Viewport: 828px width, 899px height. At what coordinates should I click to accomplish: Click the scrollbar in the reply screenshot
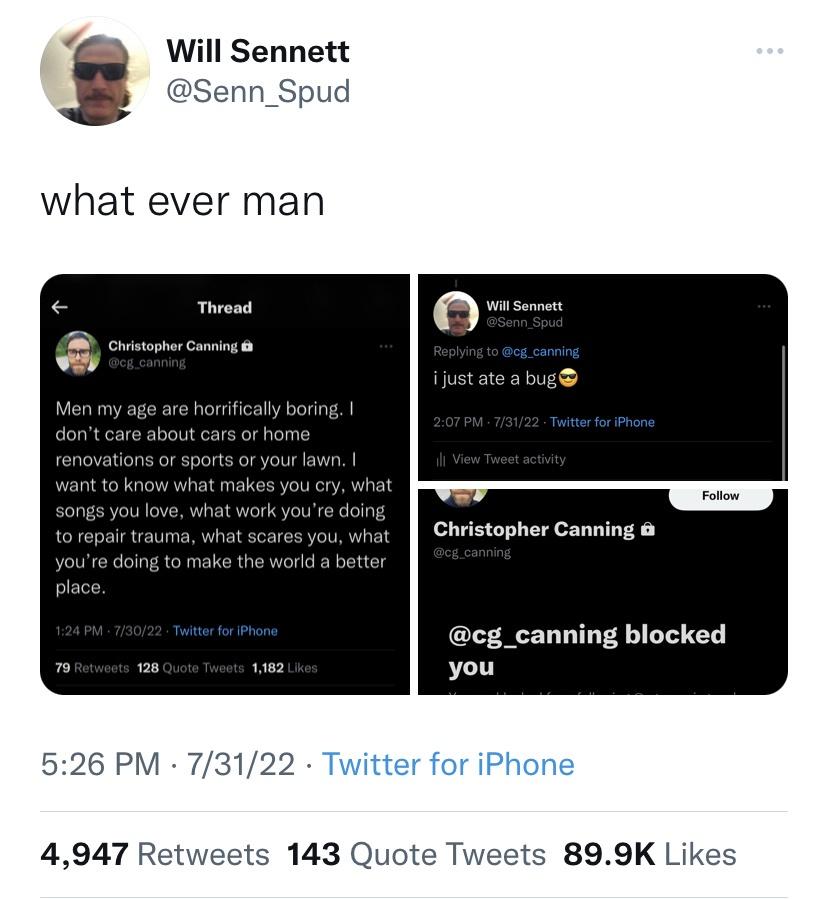coord(783,413)
